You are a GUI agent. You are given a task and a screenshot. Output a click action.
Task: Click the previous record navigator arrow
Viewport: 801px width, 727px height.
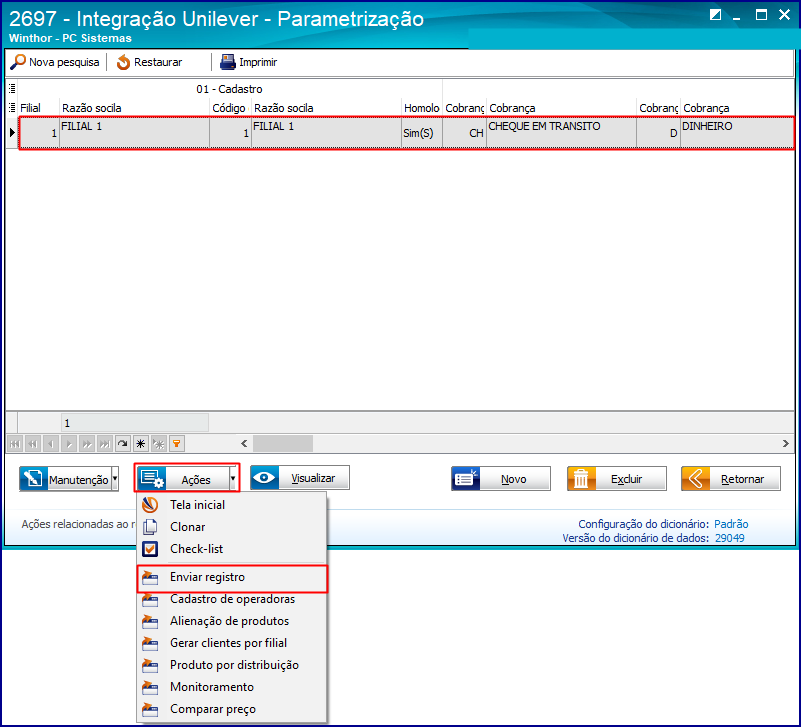coord(51,444)
